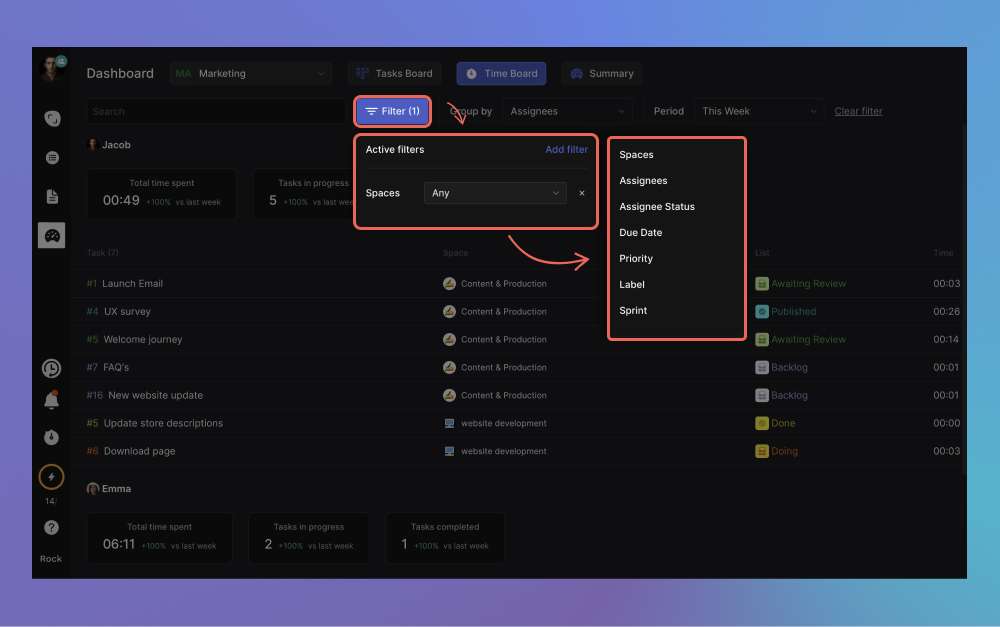
Task: Switch to the Summary tab
Action: [x=601, y=73]
